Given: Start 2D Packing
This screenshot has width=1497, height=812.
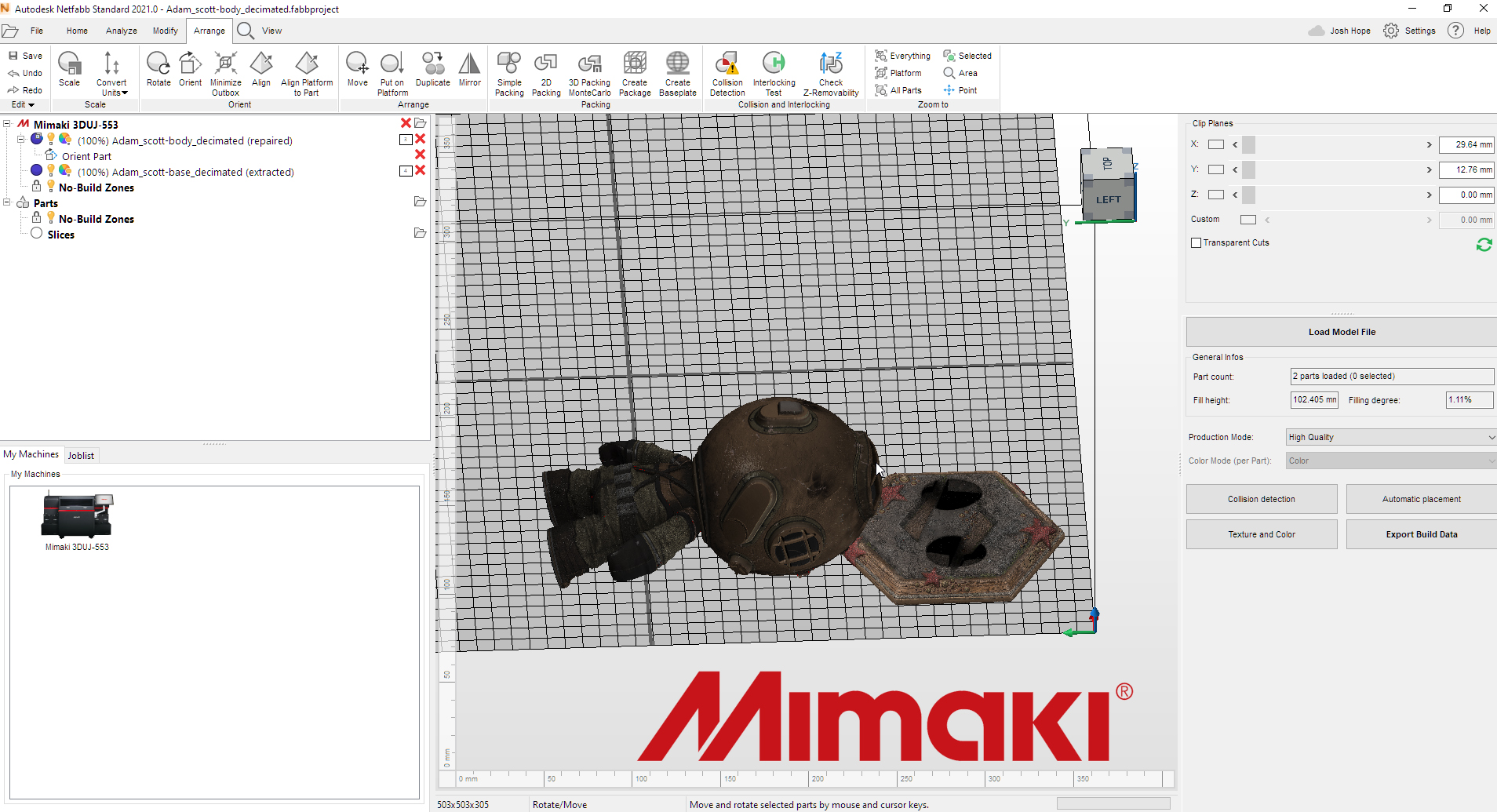Looking at the screenshot, I should coord(546,74).
